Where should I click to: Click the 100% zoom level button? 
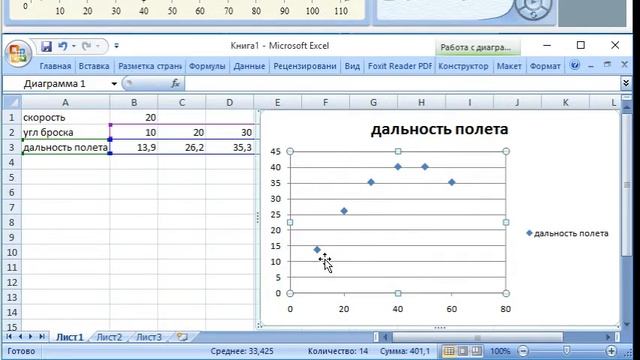[x=500, y=351]
